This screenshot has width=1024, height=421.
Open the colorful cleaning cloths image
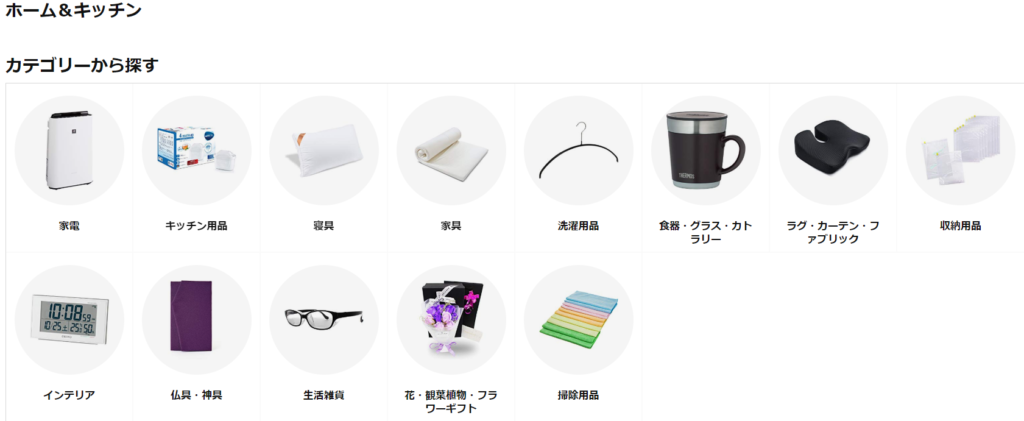pos(579,319)
